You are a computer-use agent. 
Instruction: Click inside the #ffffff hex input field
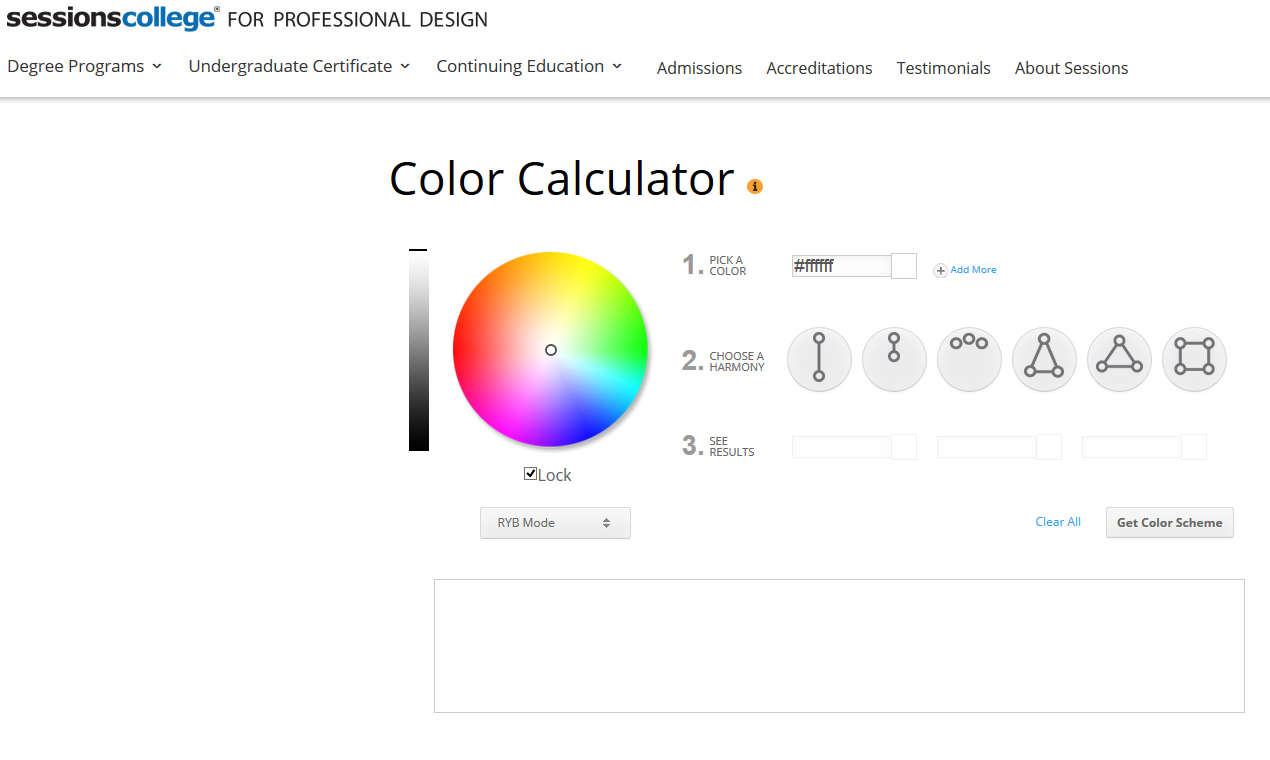tap(840, 265)
